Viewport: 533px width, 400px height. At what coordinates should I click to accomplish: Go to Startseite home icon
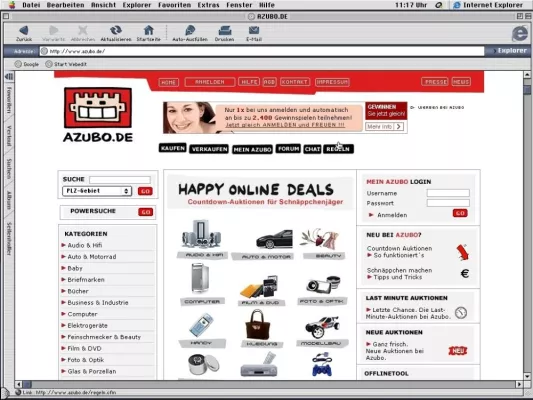point(149,30)
